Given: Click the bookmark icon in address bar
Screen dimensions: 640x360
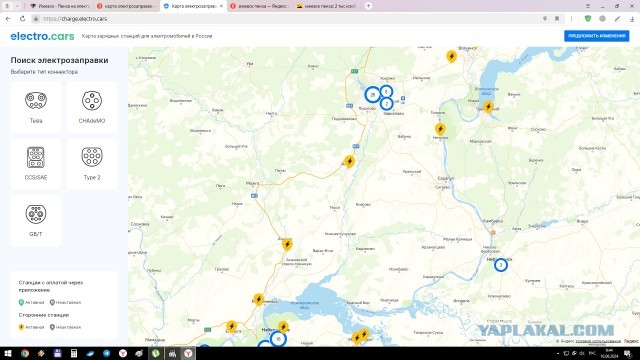Looking at the screenshot, I should coord(557,19).
